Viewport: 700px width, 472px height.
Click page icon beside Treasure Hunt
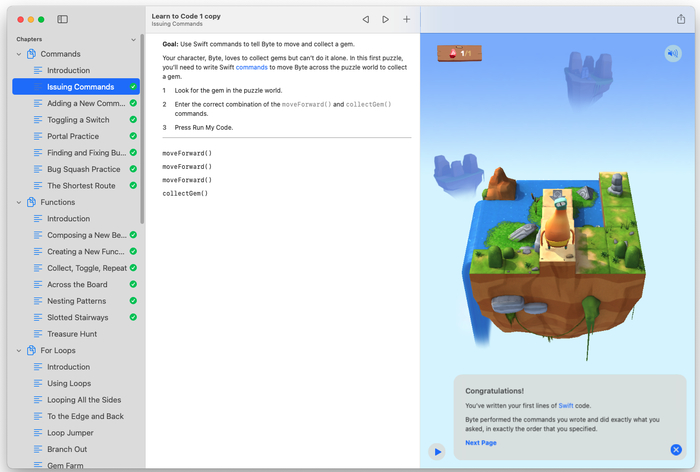point(38,334)
